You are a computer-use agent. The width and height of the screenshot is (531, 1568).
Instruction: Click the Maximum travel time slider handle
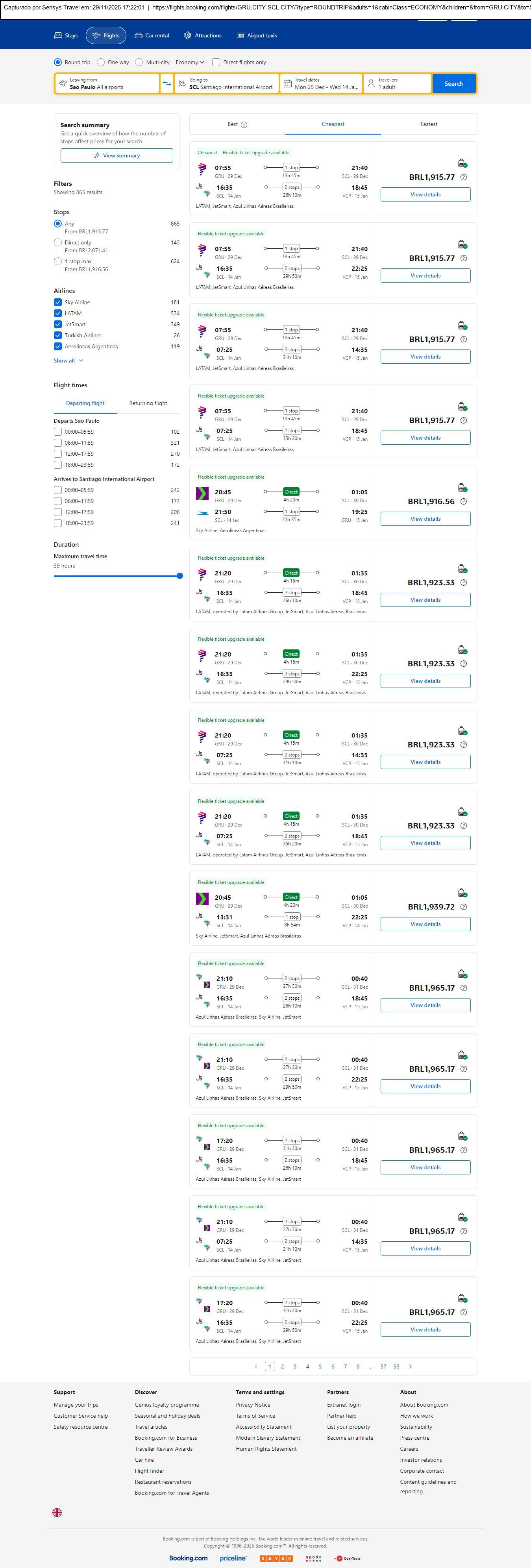tap(179, 576)
